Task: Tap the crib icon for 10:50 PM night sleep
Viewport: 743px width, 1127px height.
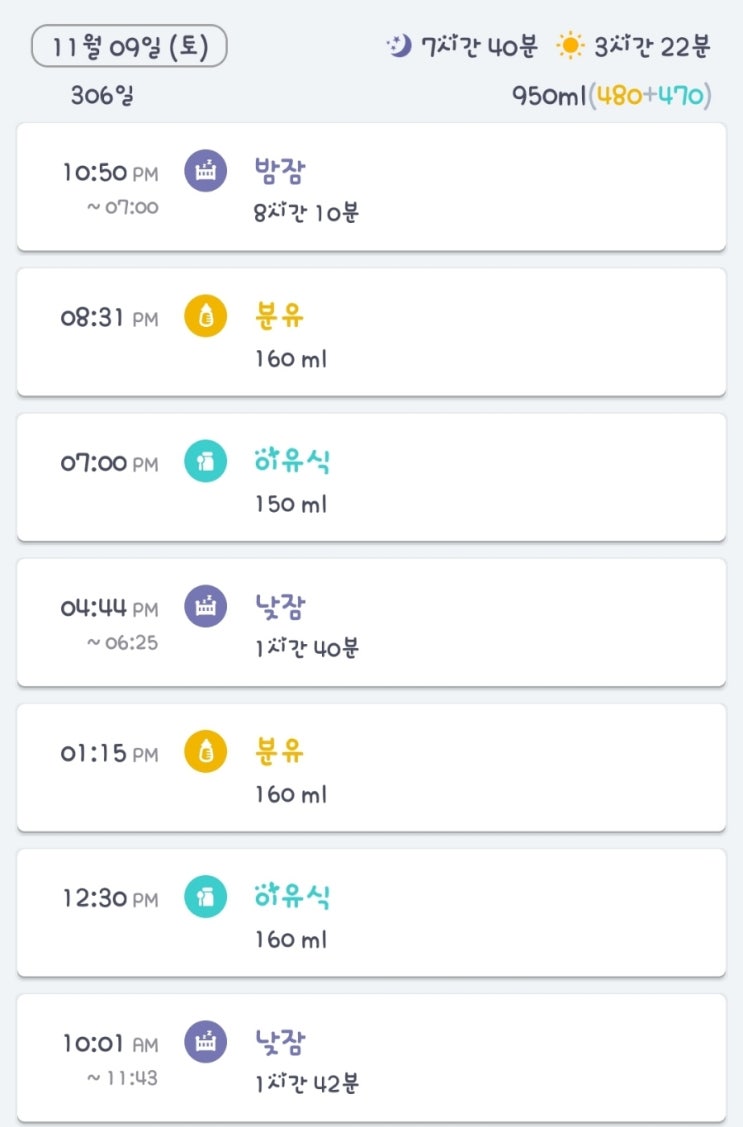Action: coord(205,172)
